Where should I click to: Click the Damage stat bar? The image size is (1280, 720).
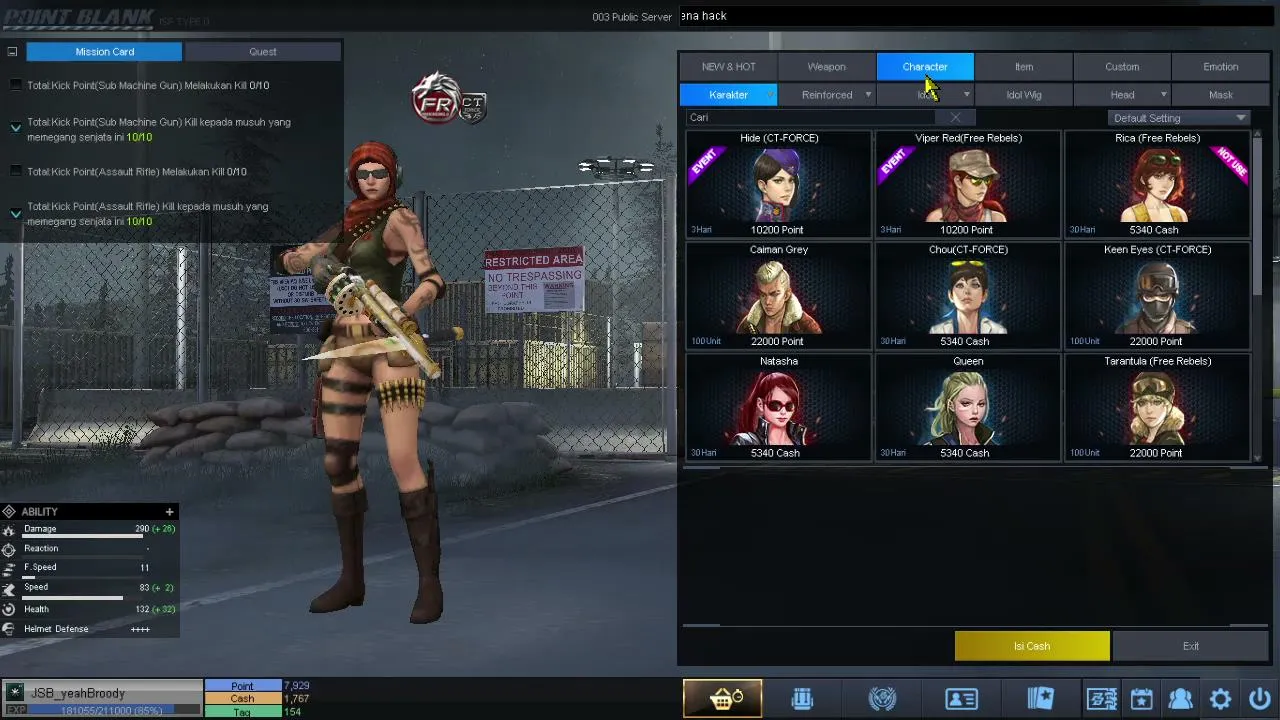tap(84, 537)
